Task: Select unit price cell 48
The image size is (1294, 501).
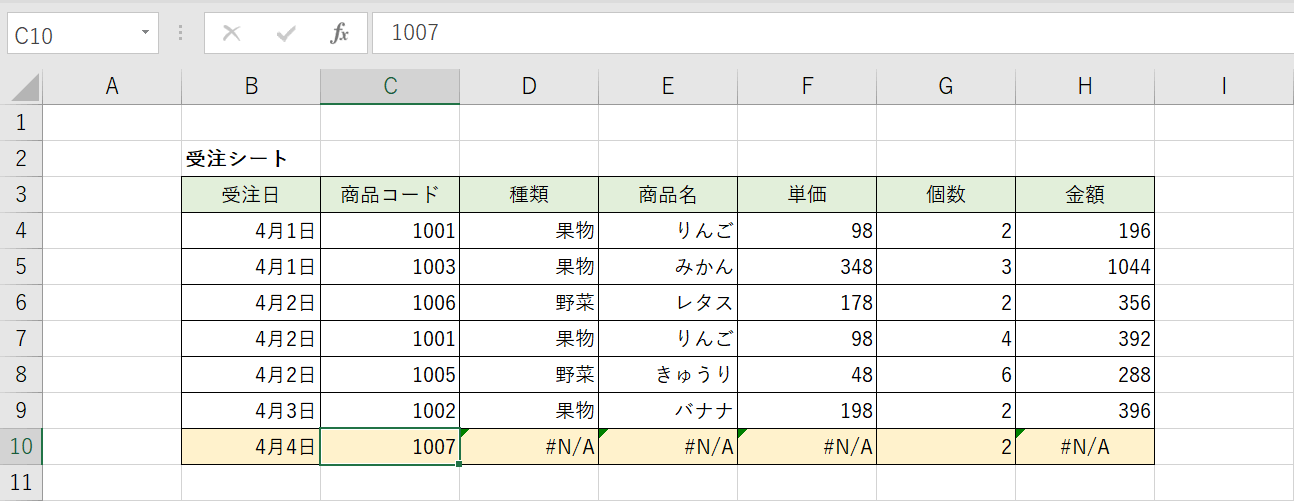Action: [x=807, y=375]
